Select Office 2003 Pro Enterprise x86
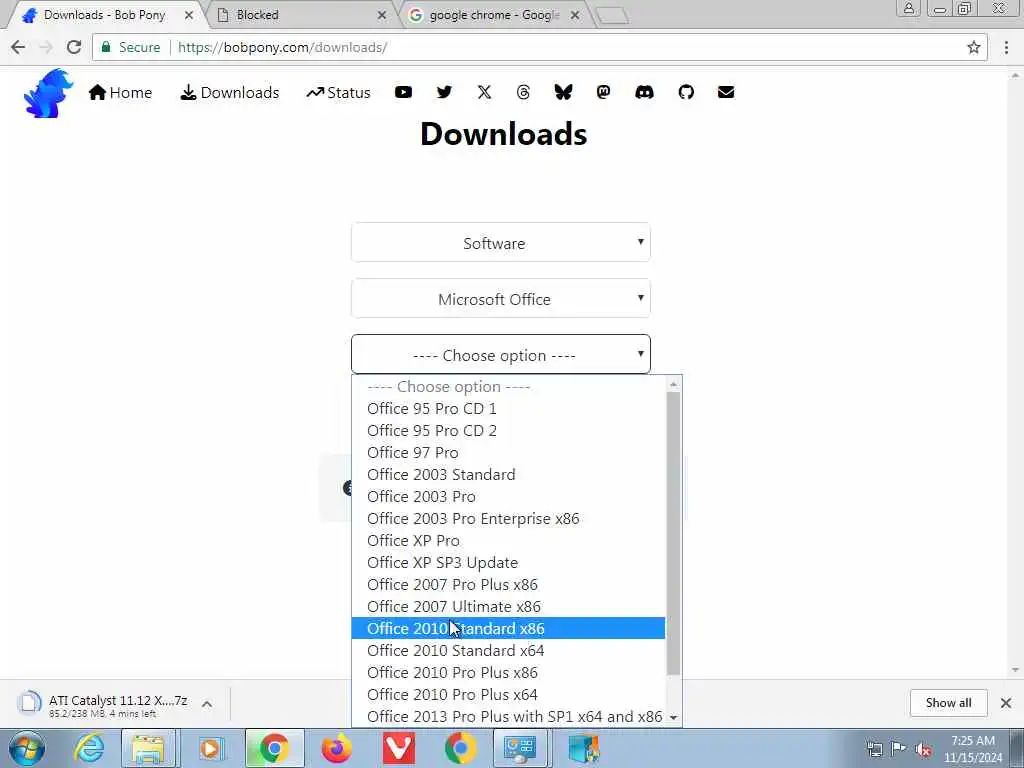This screenshot has width=1024, height=768. coord(508,519)
